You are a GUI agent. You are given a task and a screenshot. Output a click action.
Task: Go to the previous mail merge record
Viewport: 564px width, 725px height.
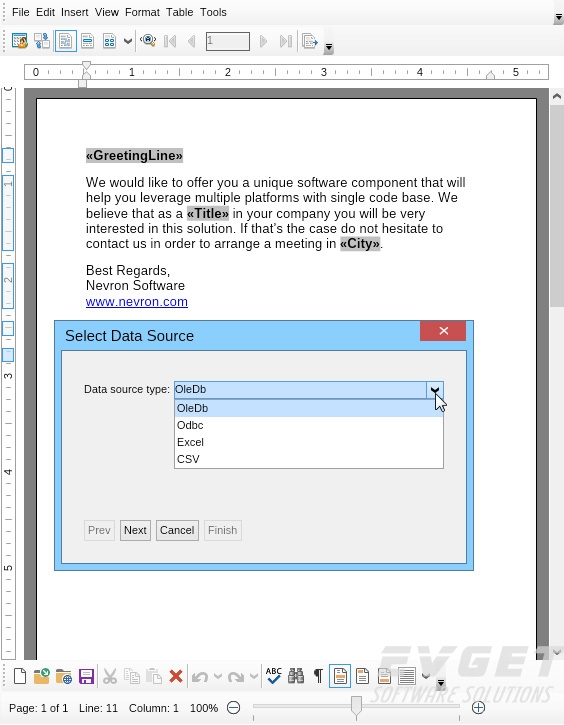pyautogui.click(x=191, y=41)
